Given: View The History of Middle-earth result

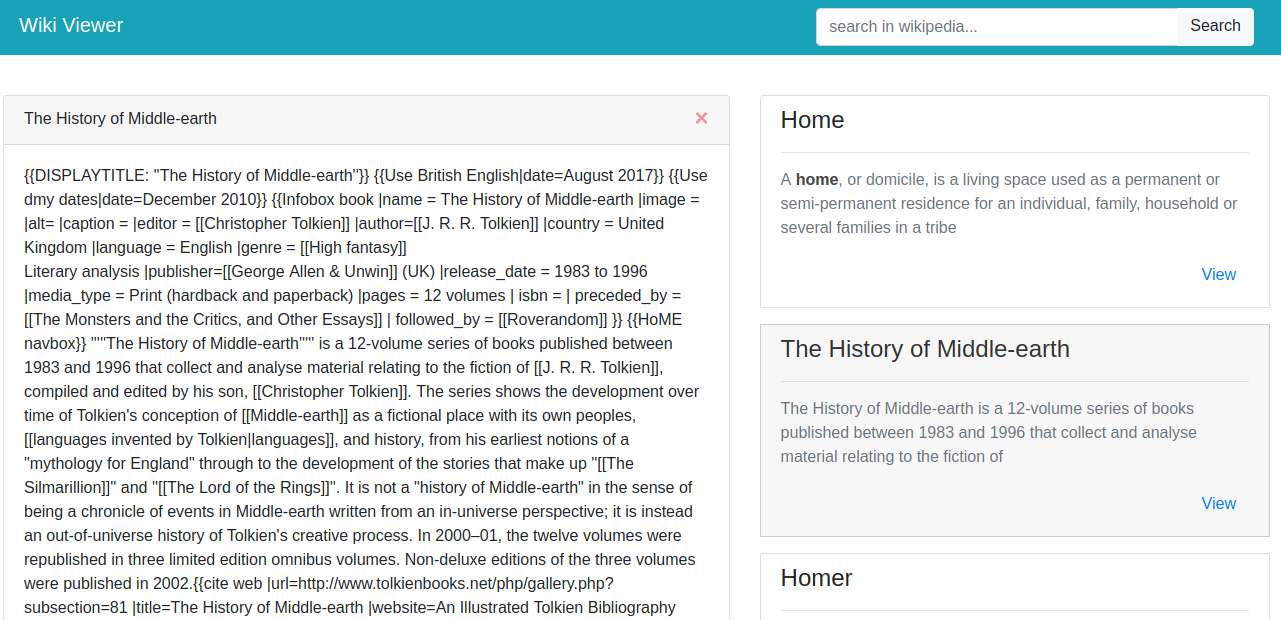Looking at the screenshot, I should [x=1218, y=503].
